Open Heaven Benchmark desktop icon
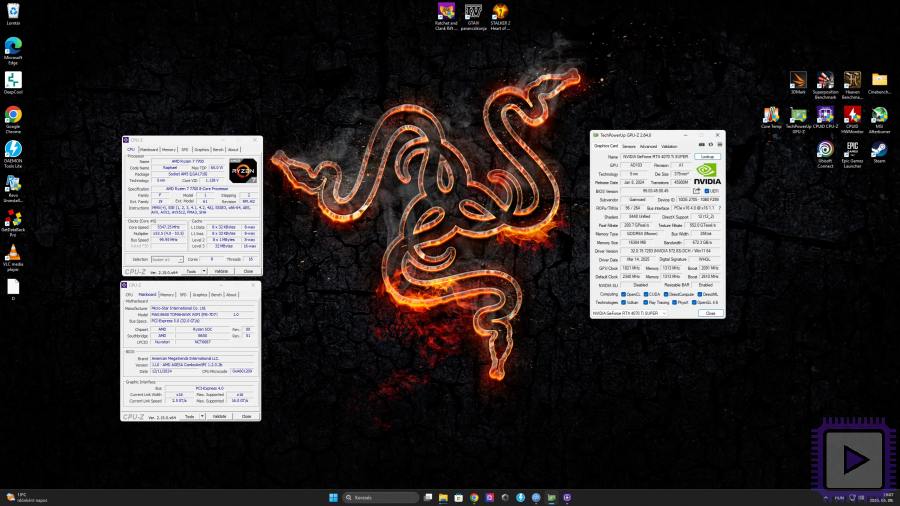 click(x=852, y=85)
